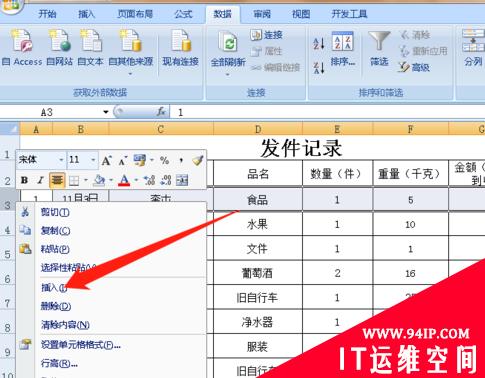Toggle italic in mini toolbar
This screenshot has height=378, width=485.
(40, 180)
